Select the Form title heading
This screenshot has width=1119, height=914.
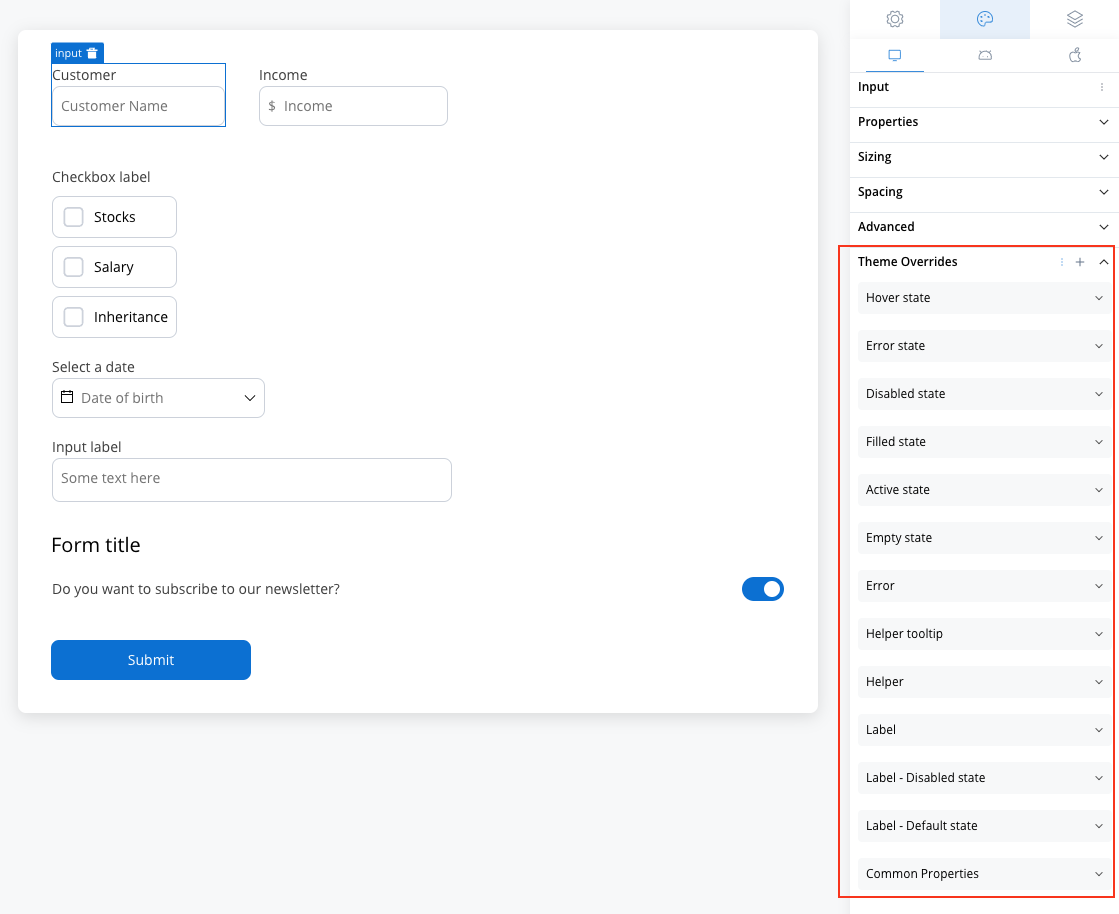coord(96,545)
